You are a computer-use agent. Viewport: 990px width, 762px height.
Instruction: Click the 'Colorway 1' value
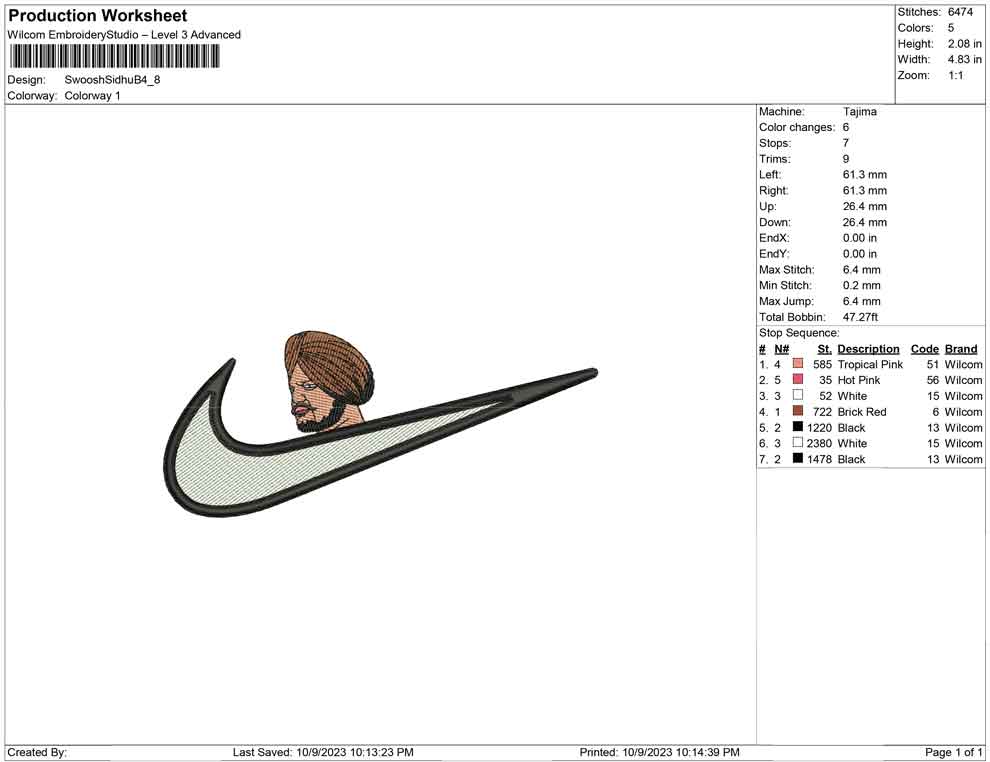92,96
